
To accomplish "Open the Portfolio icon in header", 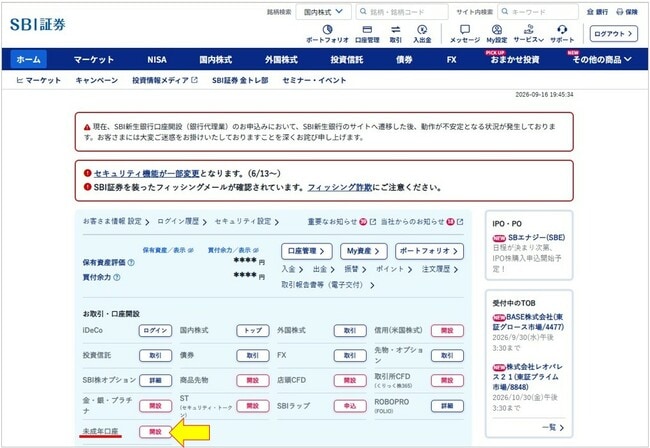I will pyautogui.click(x=327, y=34).
